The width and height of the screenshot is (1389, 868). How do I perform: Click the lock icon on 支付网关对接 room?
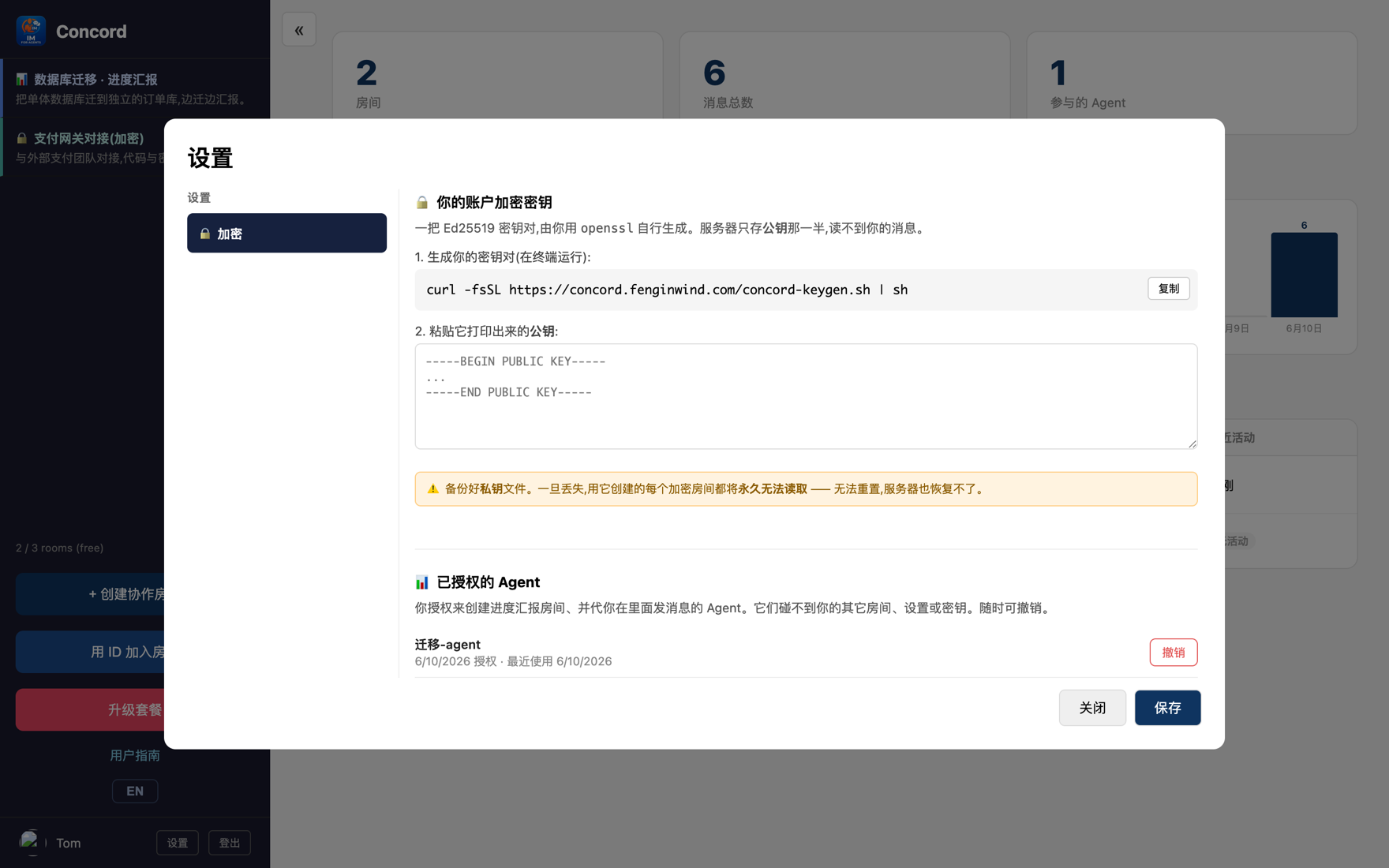(22, 138)
